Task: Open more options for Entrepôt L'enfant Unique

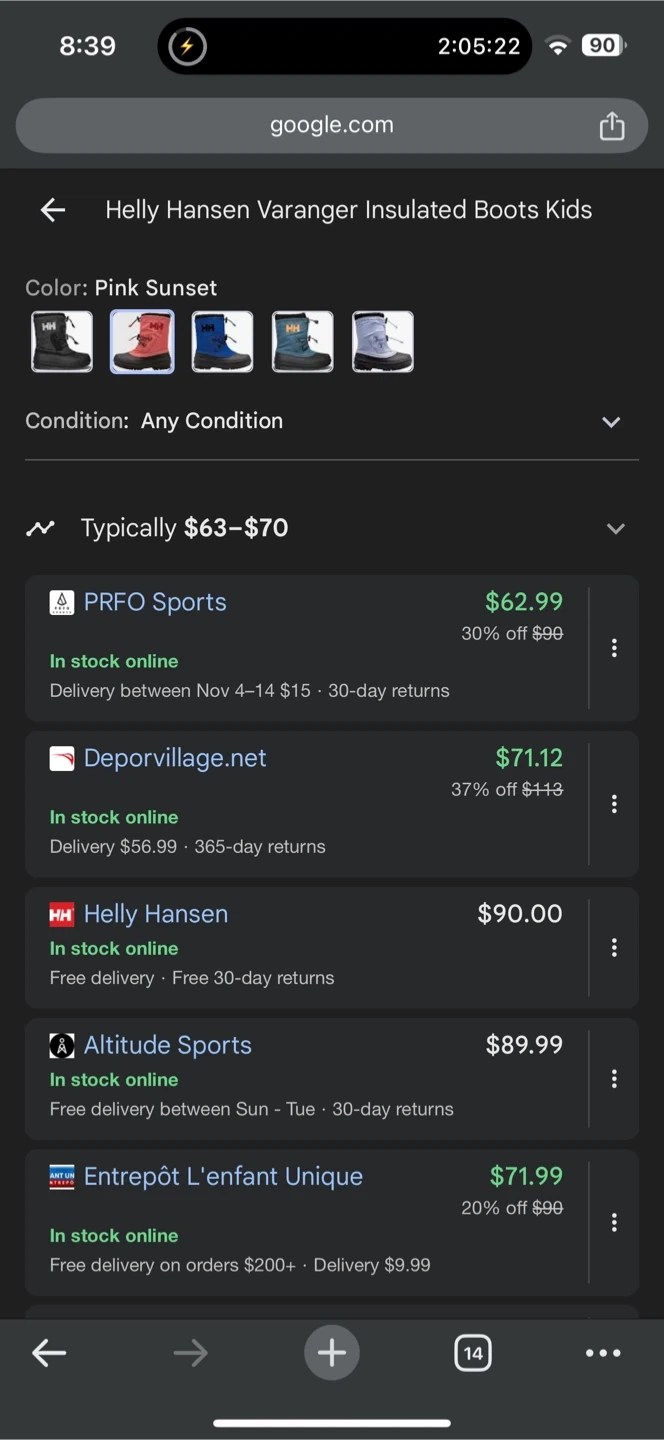Action: click(614, 1222)
